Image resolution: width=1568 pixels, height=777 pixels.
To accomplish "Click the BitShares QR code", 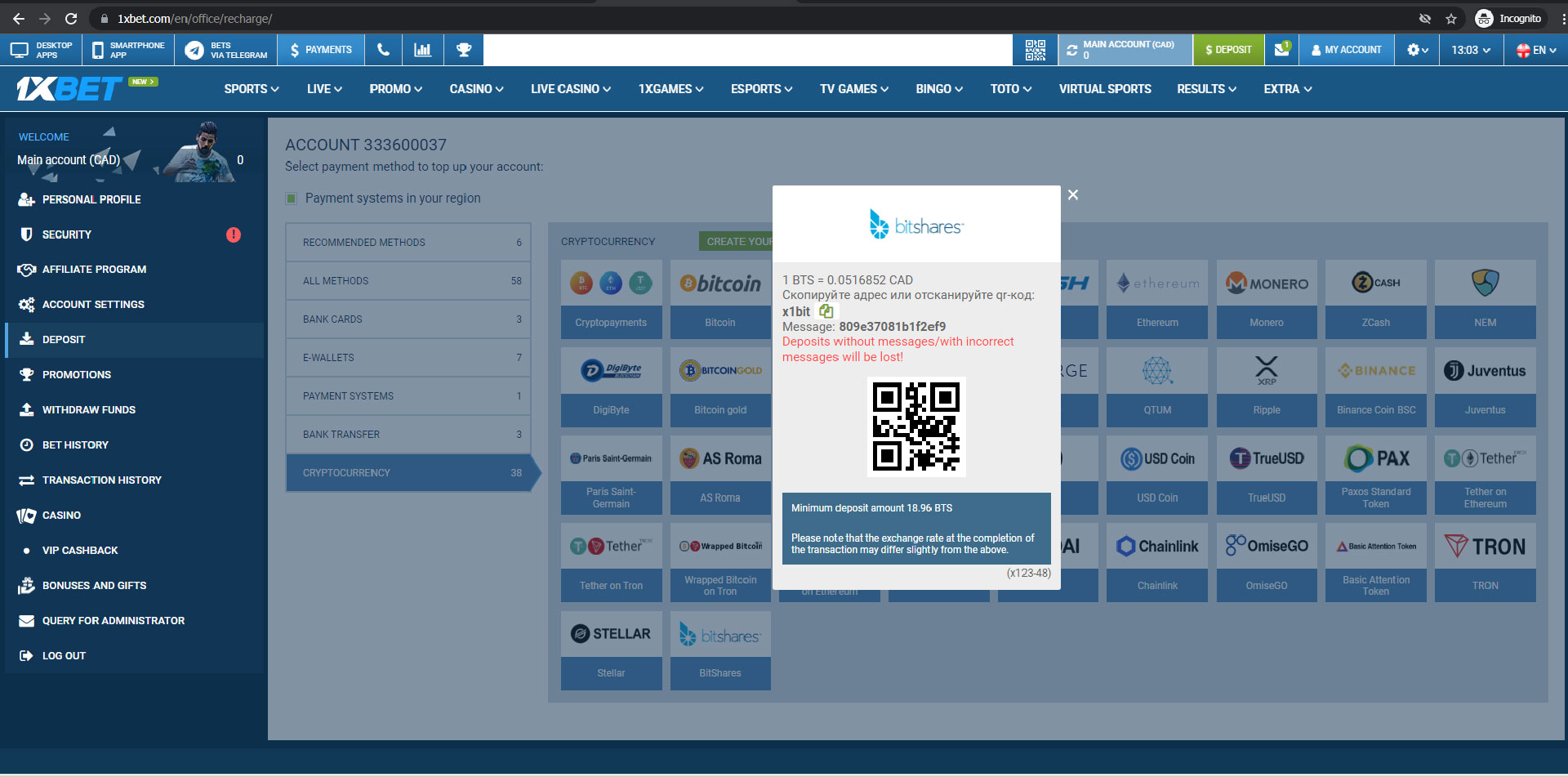I will point(916,426).
